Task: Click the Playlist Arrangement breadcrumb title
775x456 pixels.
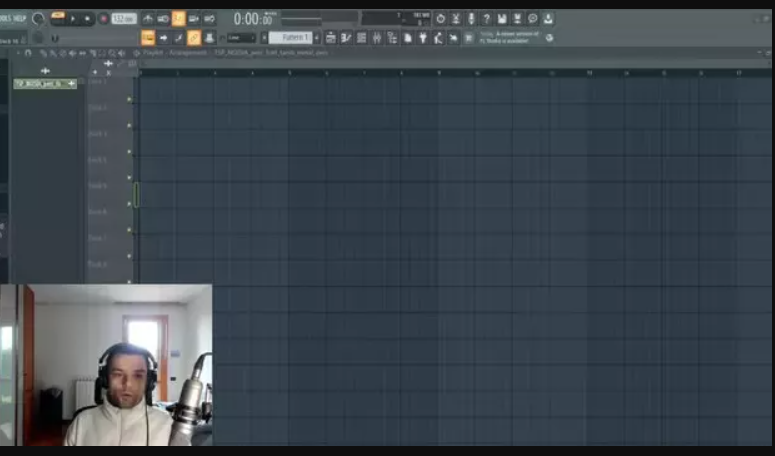Action: tap(175, 52)
